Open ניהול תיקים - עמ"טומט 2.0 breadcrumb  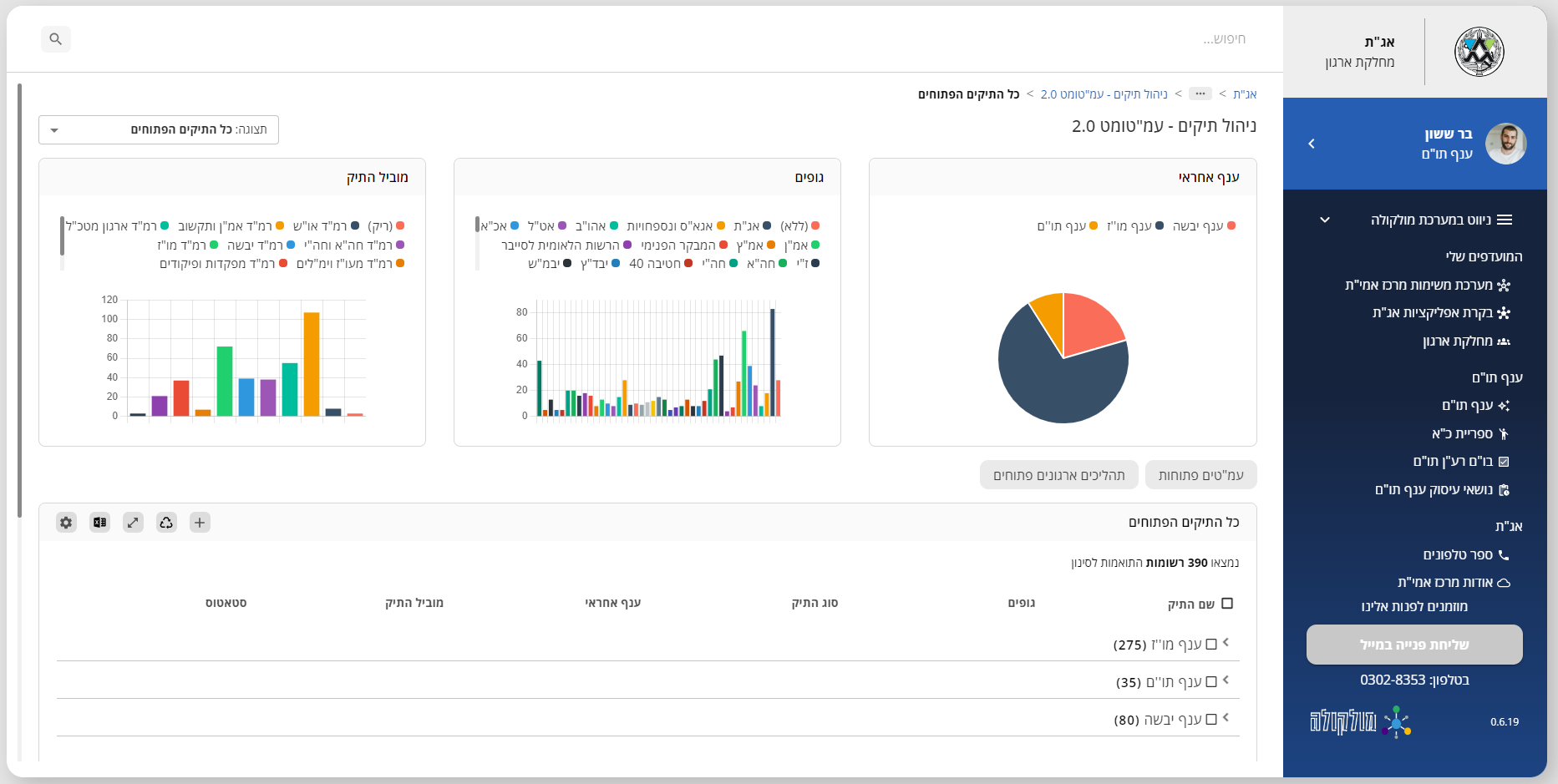tap(1104, 94)
